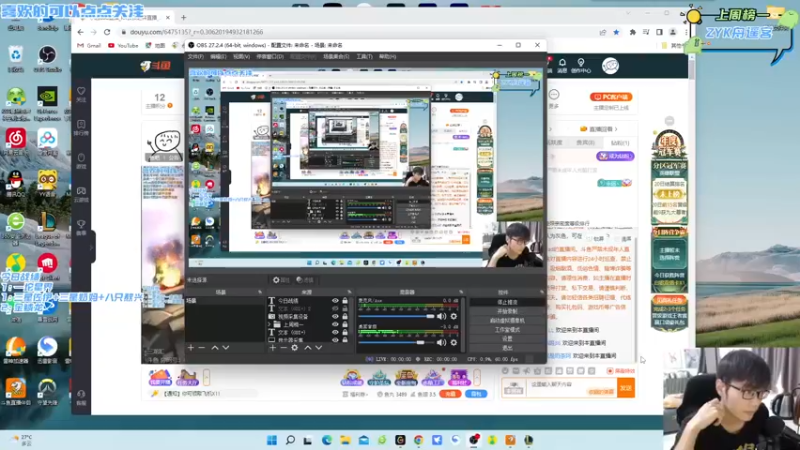Lock the 视频采集设备 source

(345, 316)
